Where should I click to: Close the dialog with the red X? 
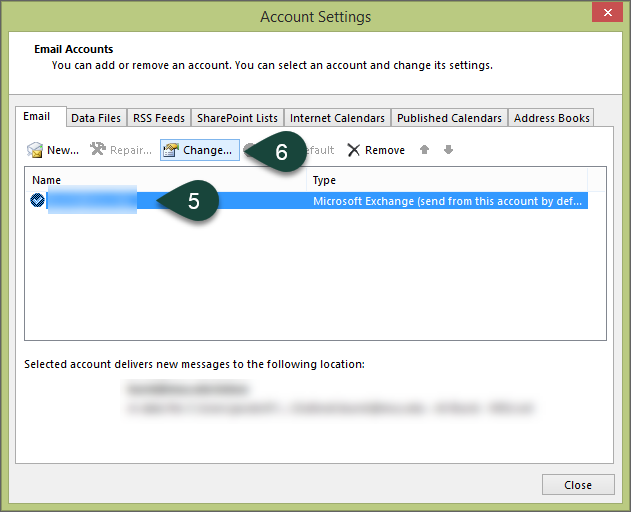point(603,14)
